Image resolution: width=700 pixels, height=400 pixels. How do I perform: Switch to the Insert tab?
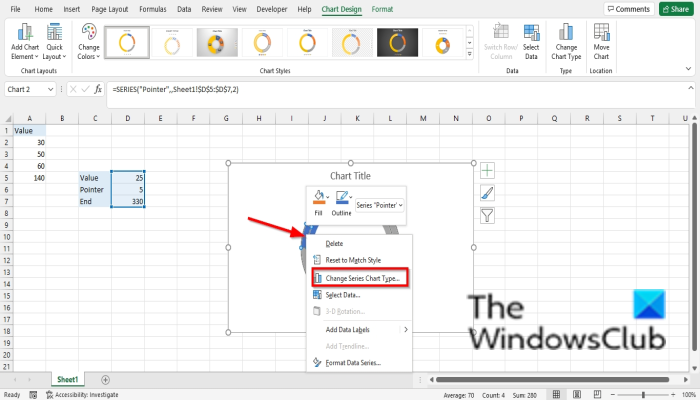[x=71, y=9]
